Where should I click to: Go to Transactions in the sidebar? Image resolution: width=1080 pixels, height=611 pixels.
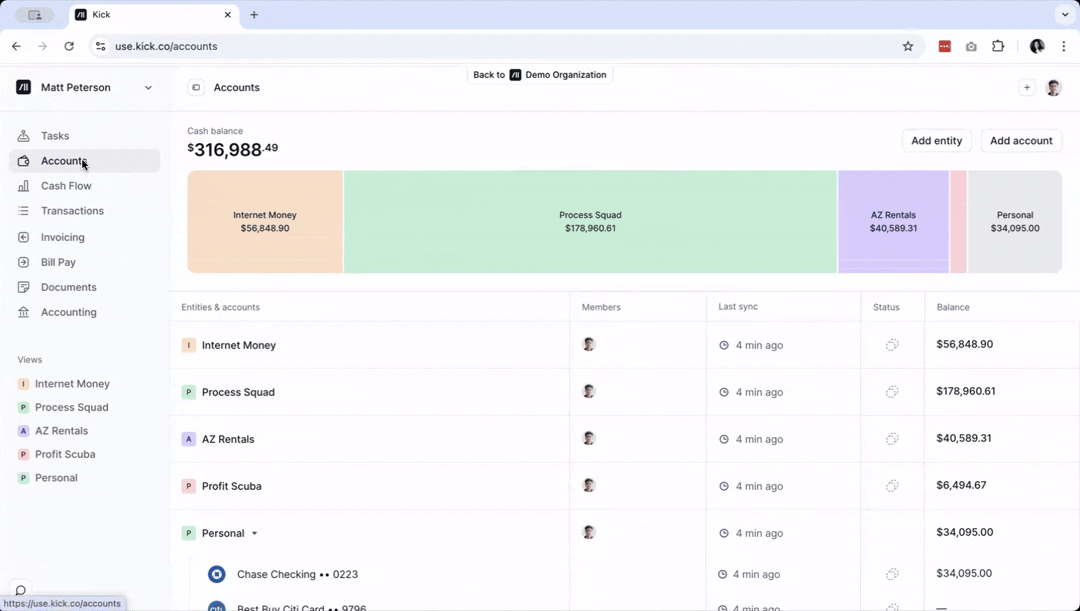coord(72,211)
